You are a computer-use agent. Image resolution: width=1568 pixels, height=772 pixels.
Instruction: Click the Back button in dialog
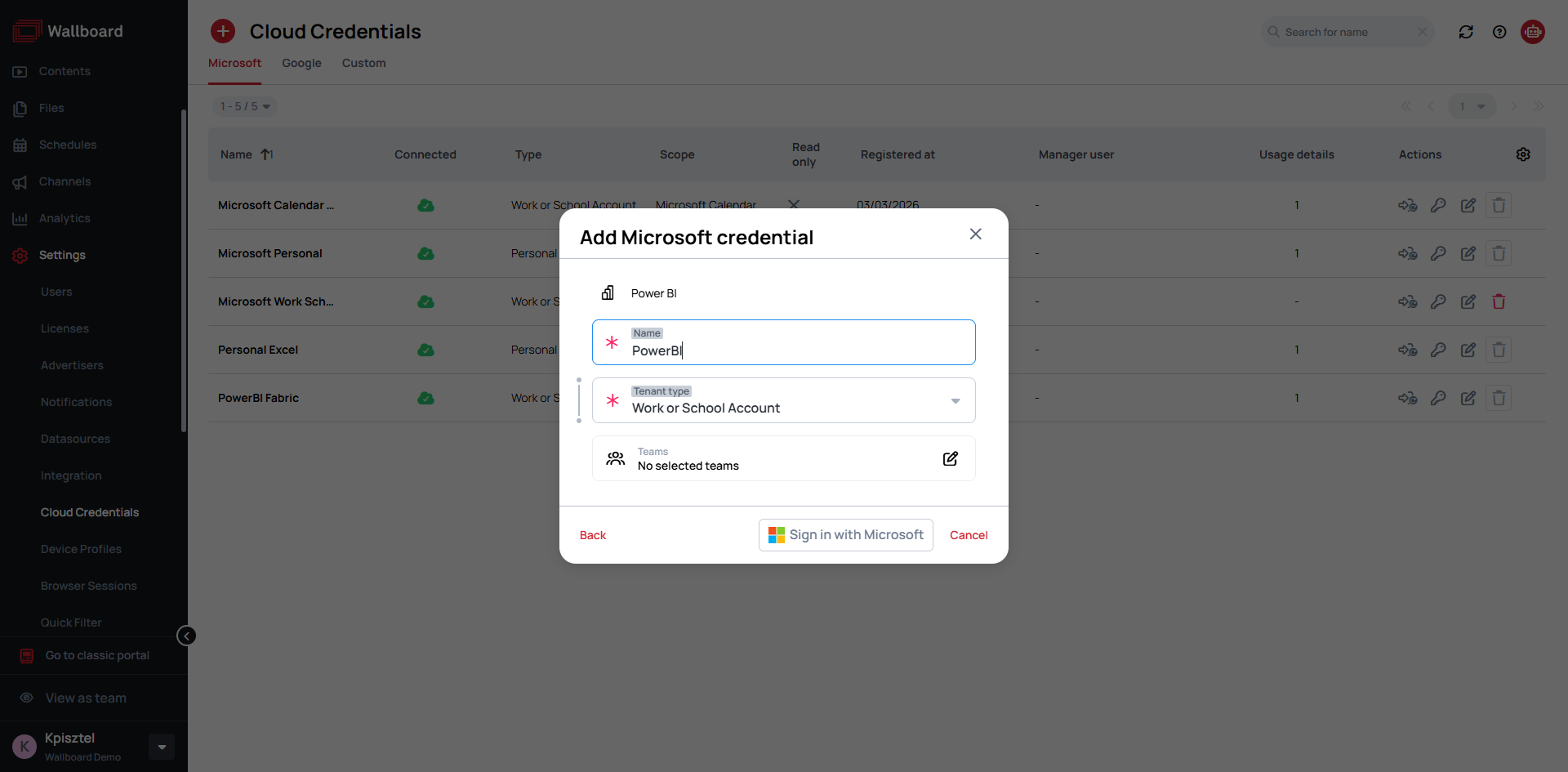[593, 535]
